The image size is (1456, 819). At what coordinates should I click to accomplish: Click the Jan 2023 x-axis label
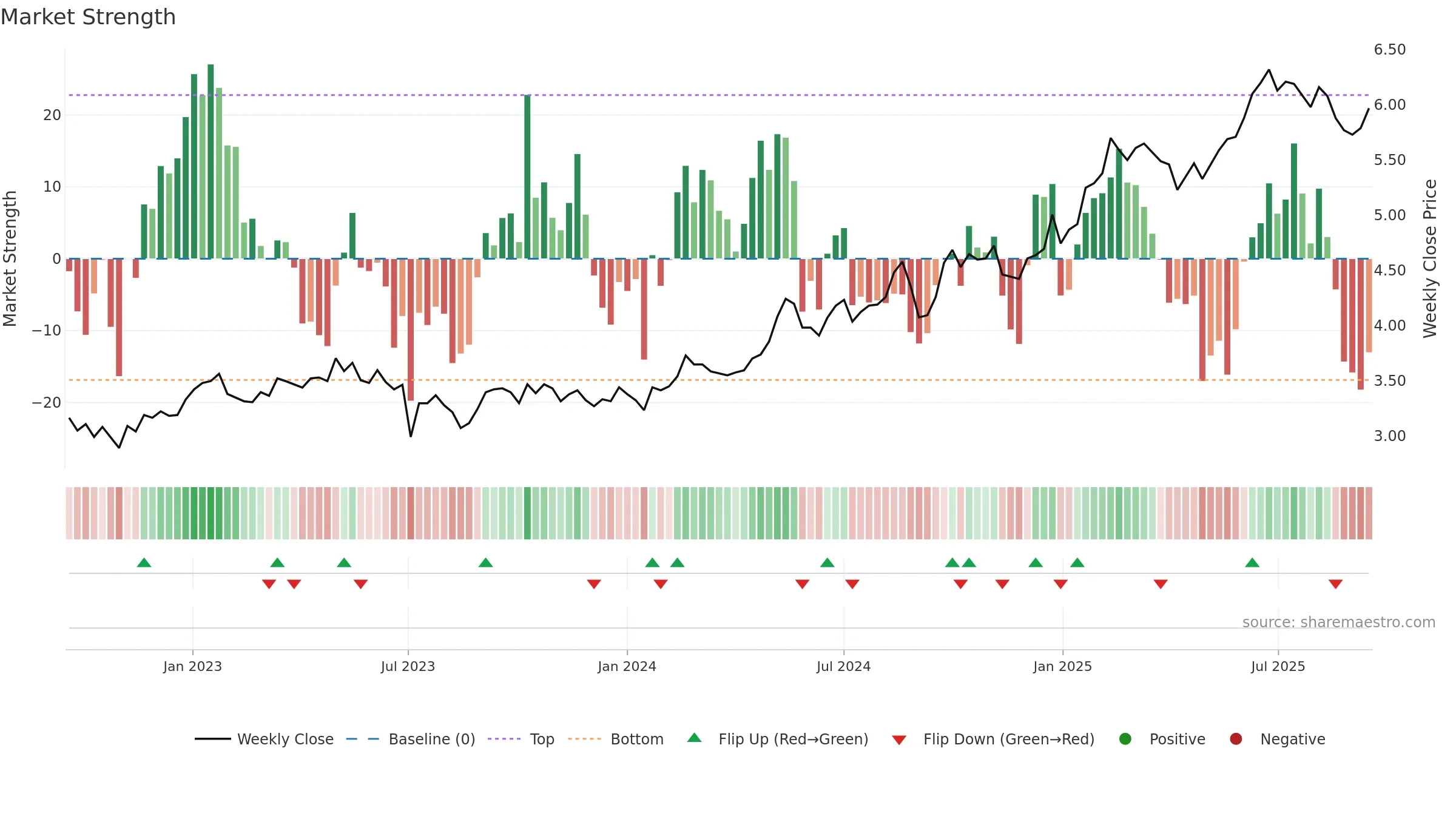[x=192, y=666]
